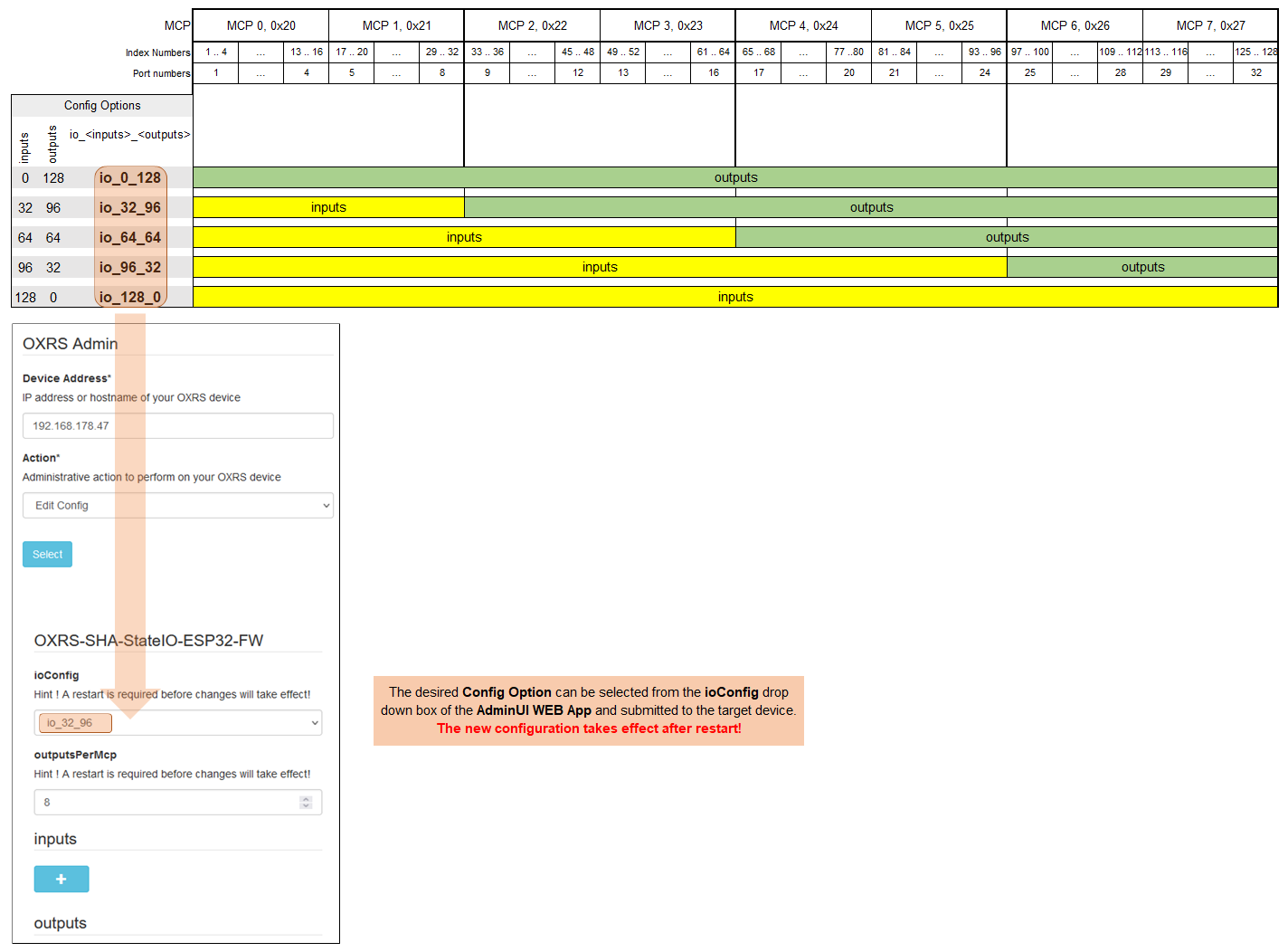Click the MCP 3, 0x23 header cell
Viewport: 1288px width, 952px height.
668,25
